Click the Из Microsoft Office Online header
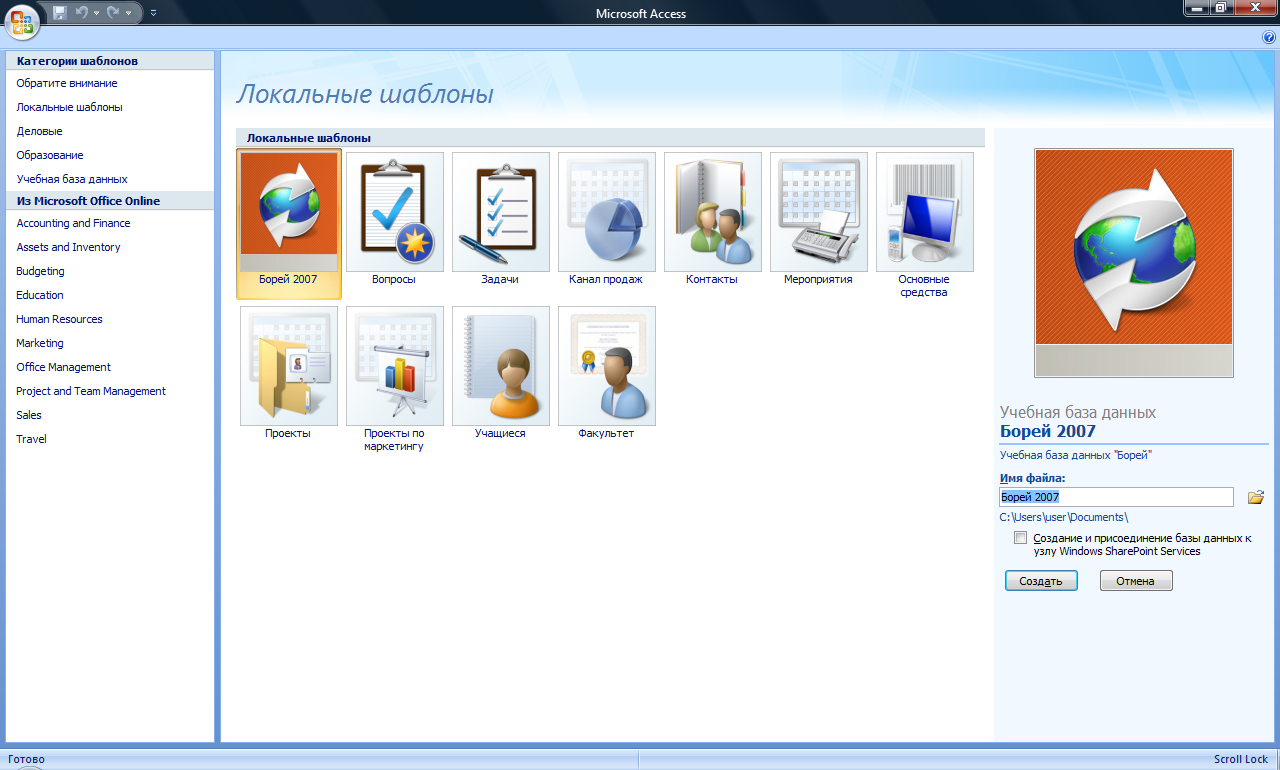The image size is (1280, 770). [110, 201]
